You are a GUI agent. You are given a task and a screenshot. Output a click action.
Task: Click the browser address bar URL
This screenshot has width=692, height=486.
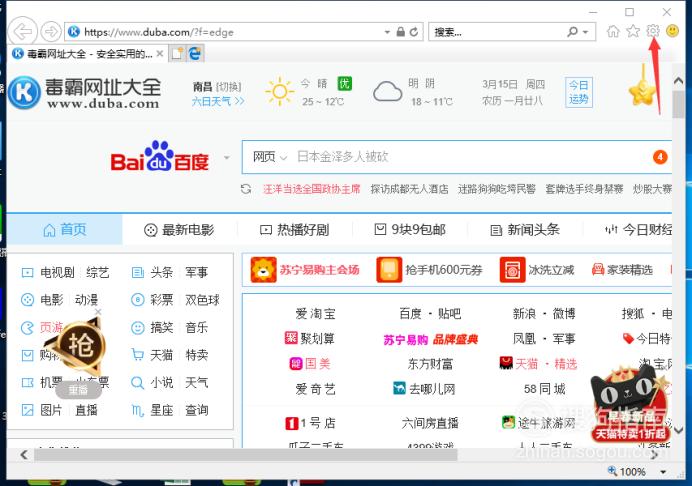pyautogui.click(x=159, y=32)
